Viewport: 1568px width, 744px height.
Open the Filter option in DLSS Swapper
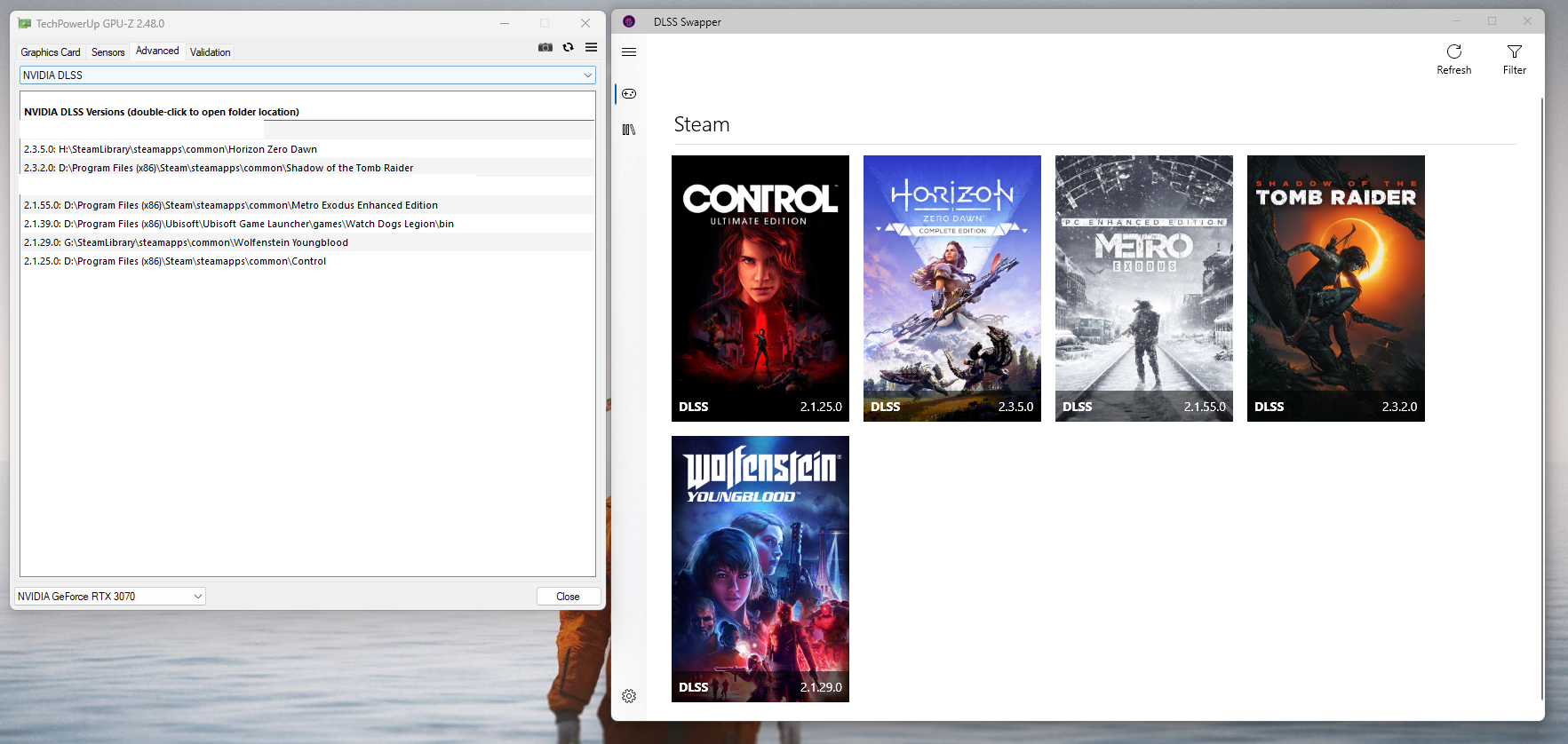[x=1515, y=59]
